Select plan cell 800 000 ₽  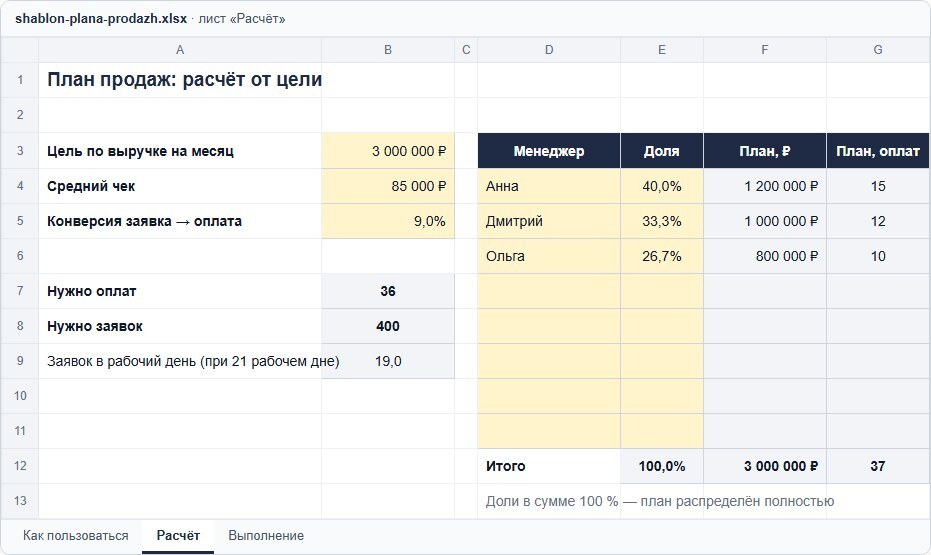[765, 256]
